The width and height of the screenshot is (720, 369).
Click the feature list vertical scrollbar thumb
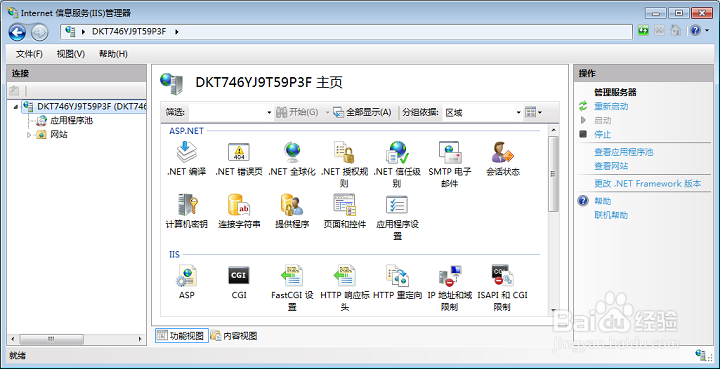[553, 174]
